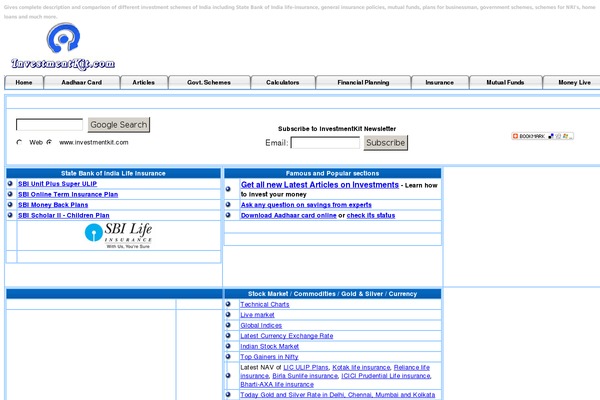The image size is (600, 400).
Task: Open SBI Scholar II - Children Plan link
Action: click(x=64, y=216)
